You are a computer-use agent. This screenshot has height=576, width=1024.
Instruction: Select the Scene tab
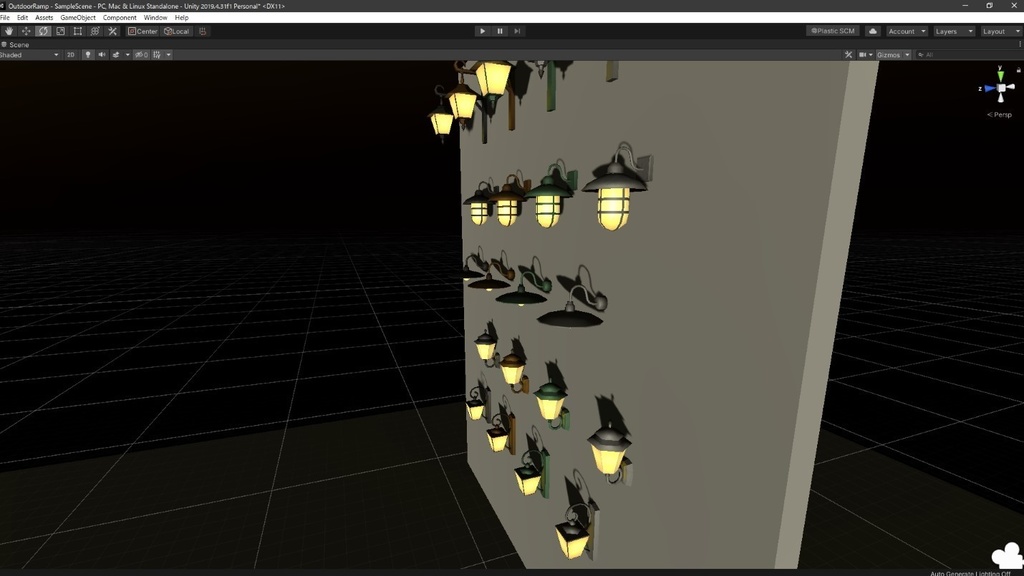coord(16,44)
